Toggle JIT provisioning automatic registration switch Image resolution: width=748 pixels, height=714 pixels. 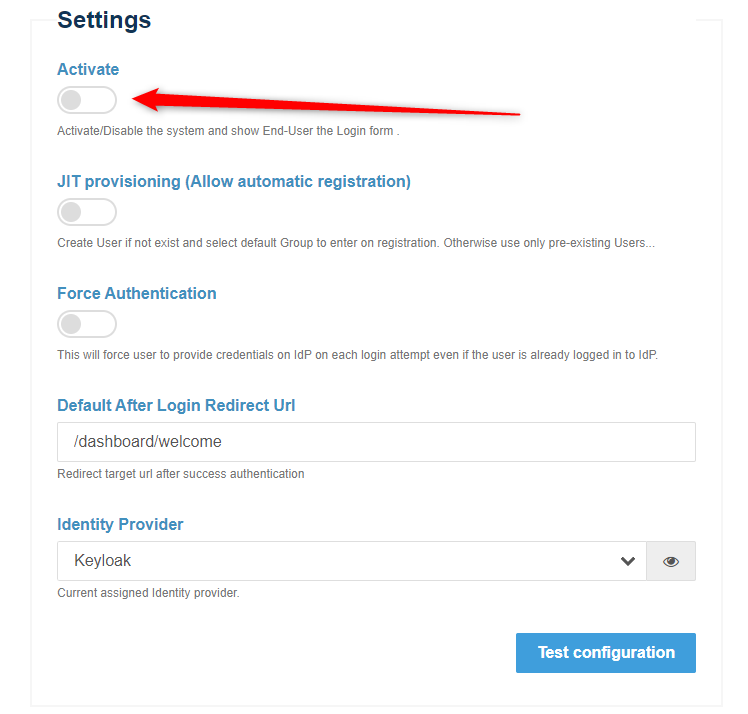click(86, 212)
